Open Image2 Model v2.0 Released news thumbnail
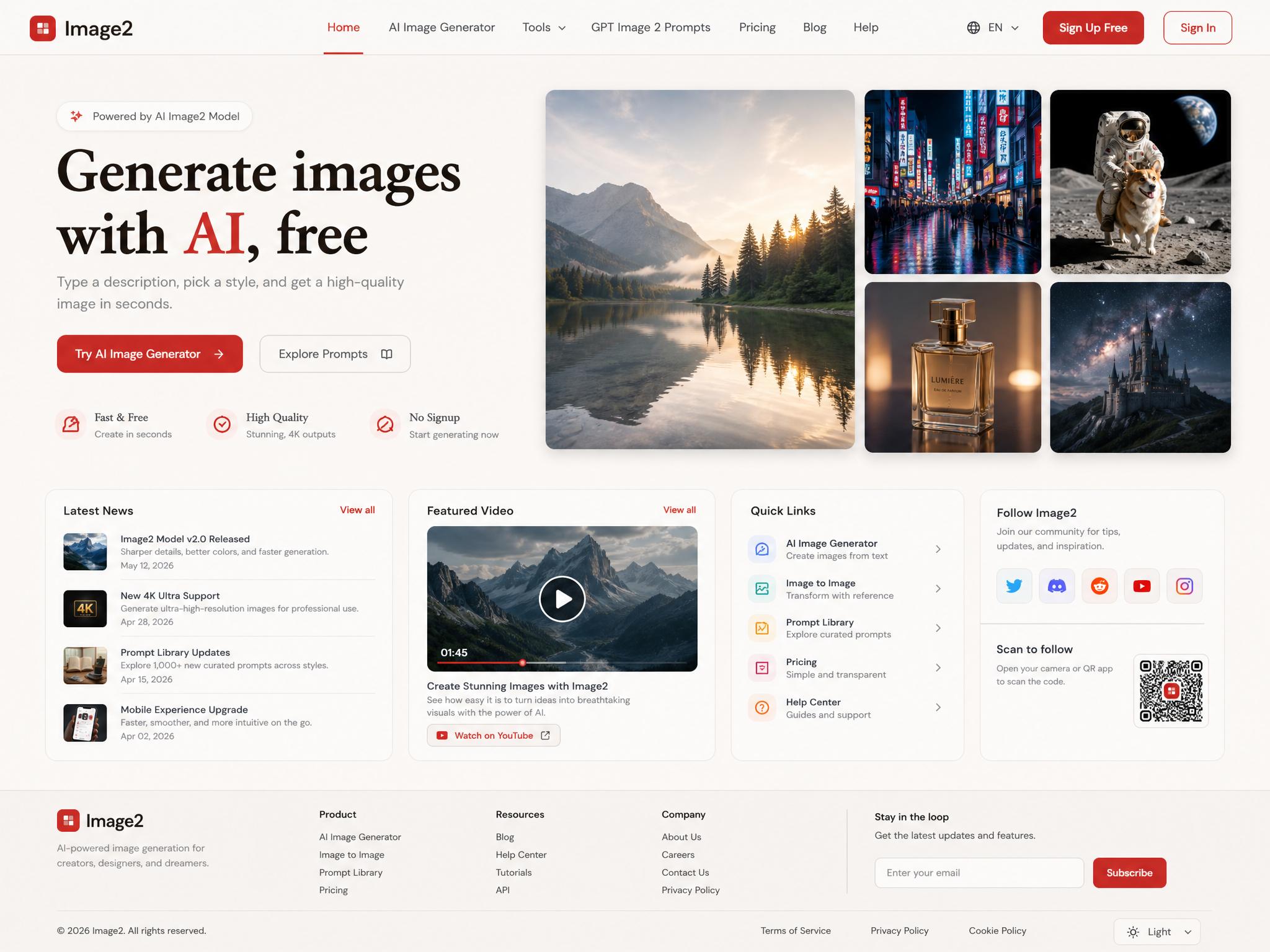This screenshot has height=952, width=1270. click(85, 552)
